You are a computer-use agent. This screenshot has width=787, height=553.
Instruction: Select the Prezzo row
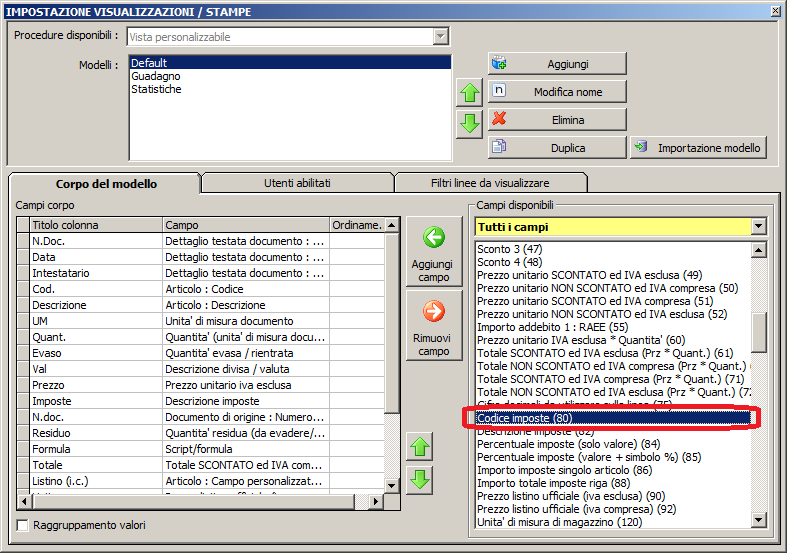201,385
